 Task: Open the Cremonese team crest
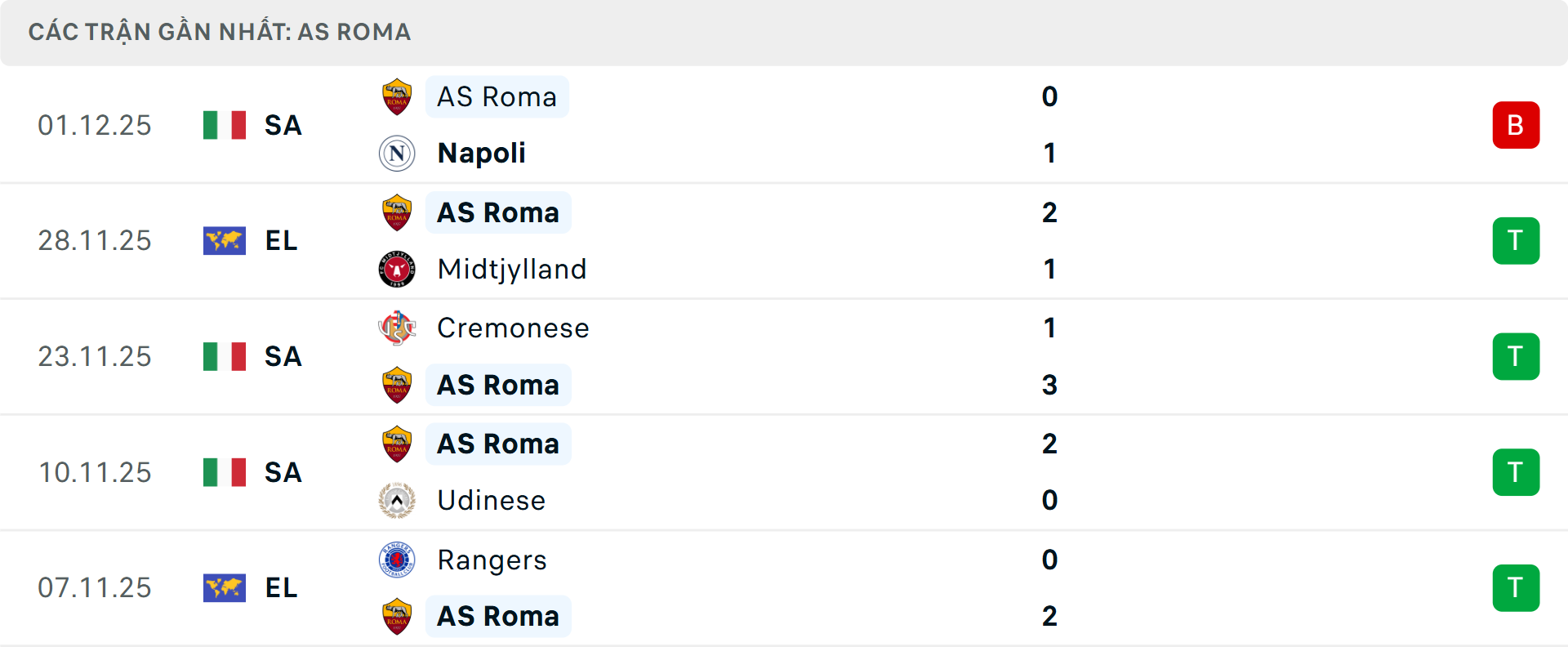click(x=396, y=328)
